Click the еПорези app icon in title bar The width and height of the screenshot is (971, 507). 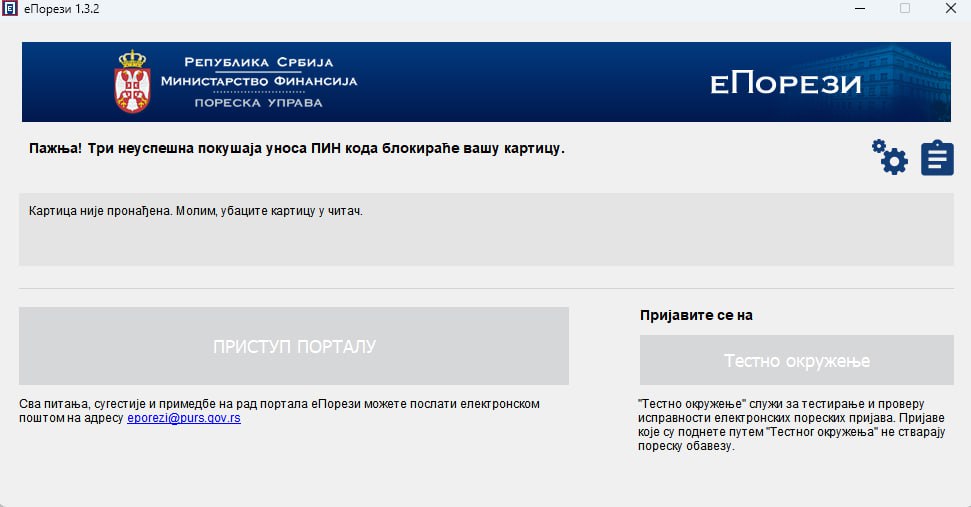(10, 8)
